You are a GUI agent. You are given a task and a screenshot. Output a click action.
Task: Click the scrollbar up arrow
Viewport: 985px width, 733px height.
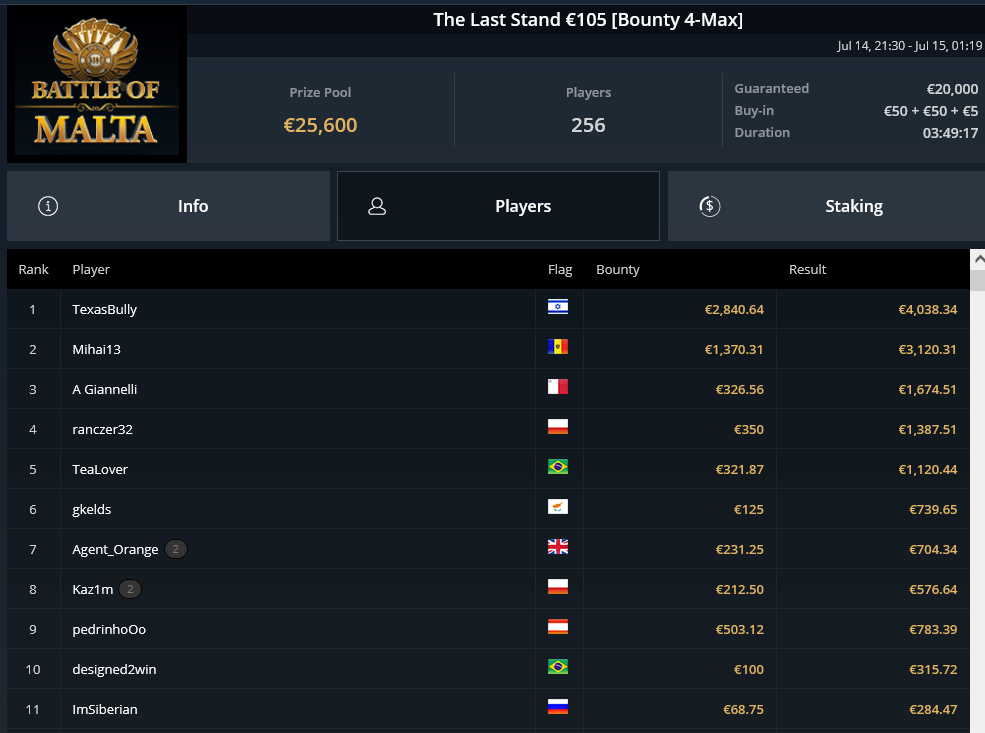pyautogui.click(x=978, y=259)
